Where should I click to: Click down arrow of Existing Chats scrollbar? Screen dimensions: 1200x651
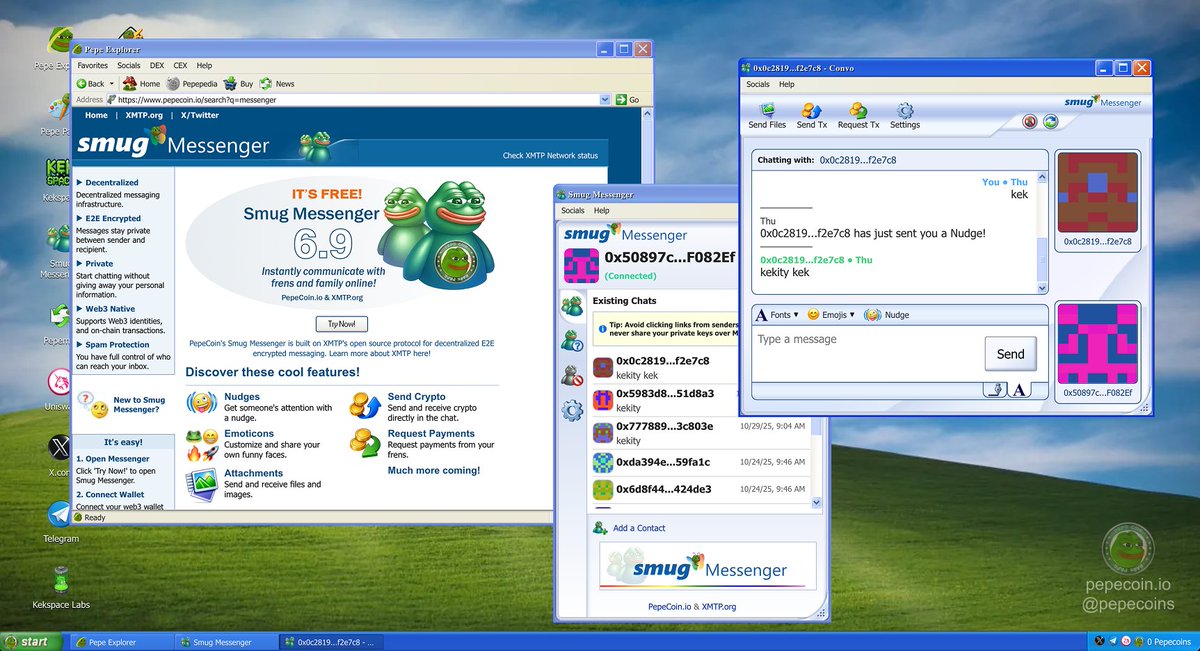point(816,502)
